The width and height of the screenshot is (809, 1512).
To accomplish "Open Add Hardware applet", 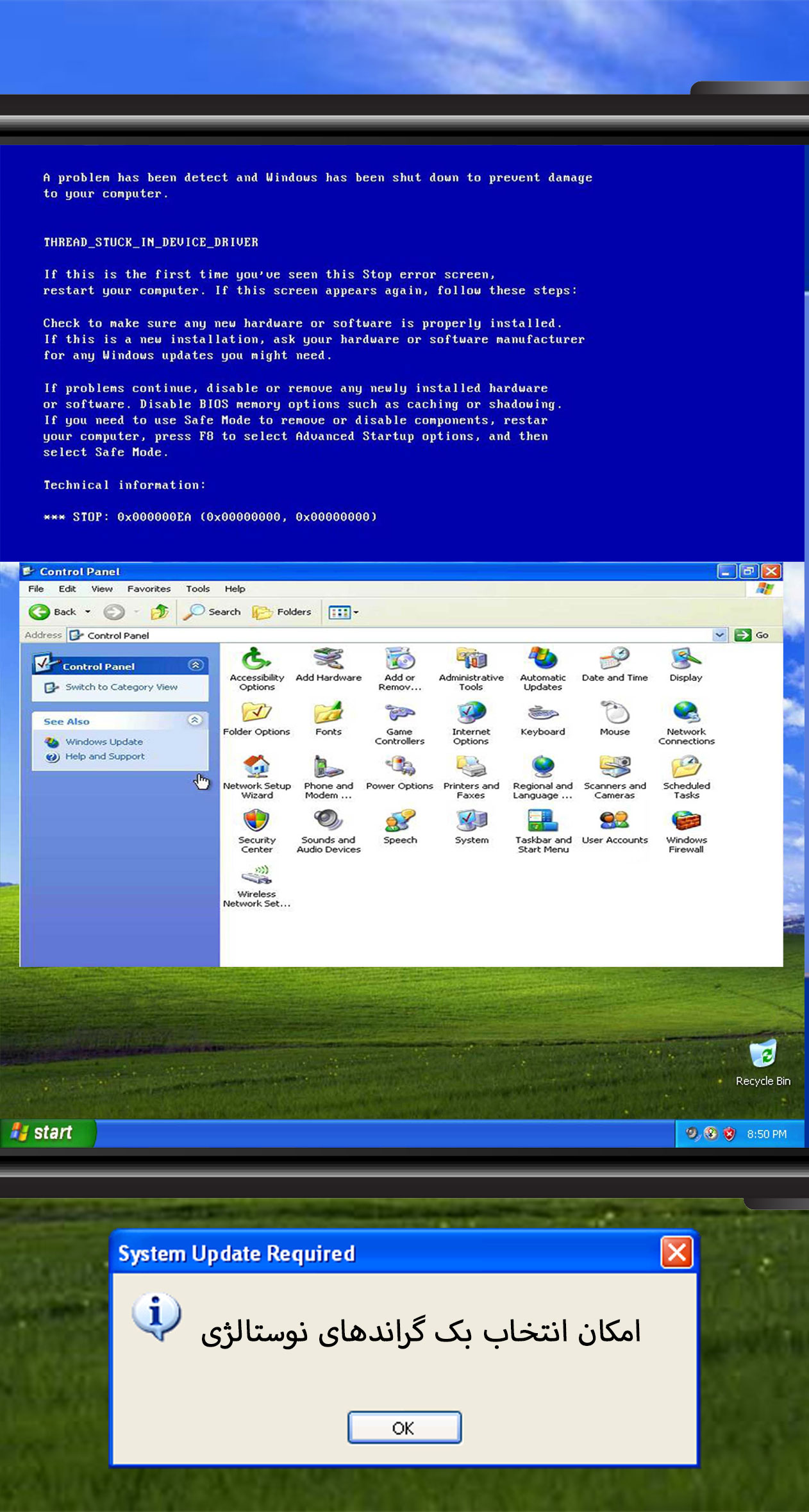I will click(328, 664).
